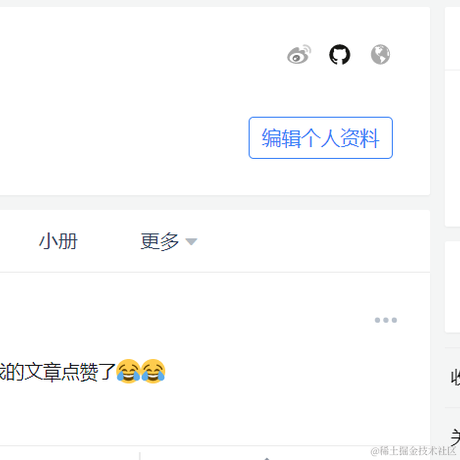The height and width of the screenshot is (460, 460).
Task: Open the GitHub profile icon
Action: pyautogui.click(x=340, y=54)
